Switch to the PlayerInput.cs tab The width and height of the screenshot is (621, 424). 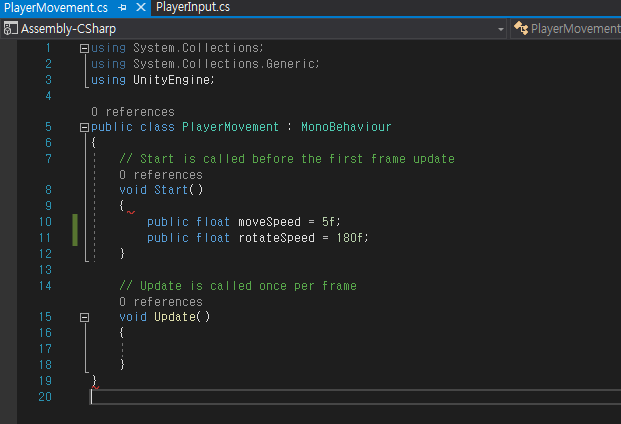[x=193, y=7]
